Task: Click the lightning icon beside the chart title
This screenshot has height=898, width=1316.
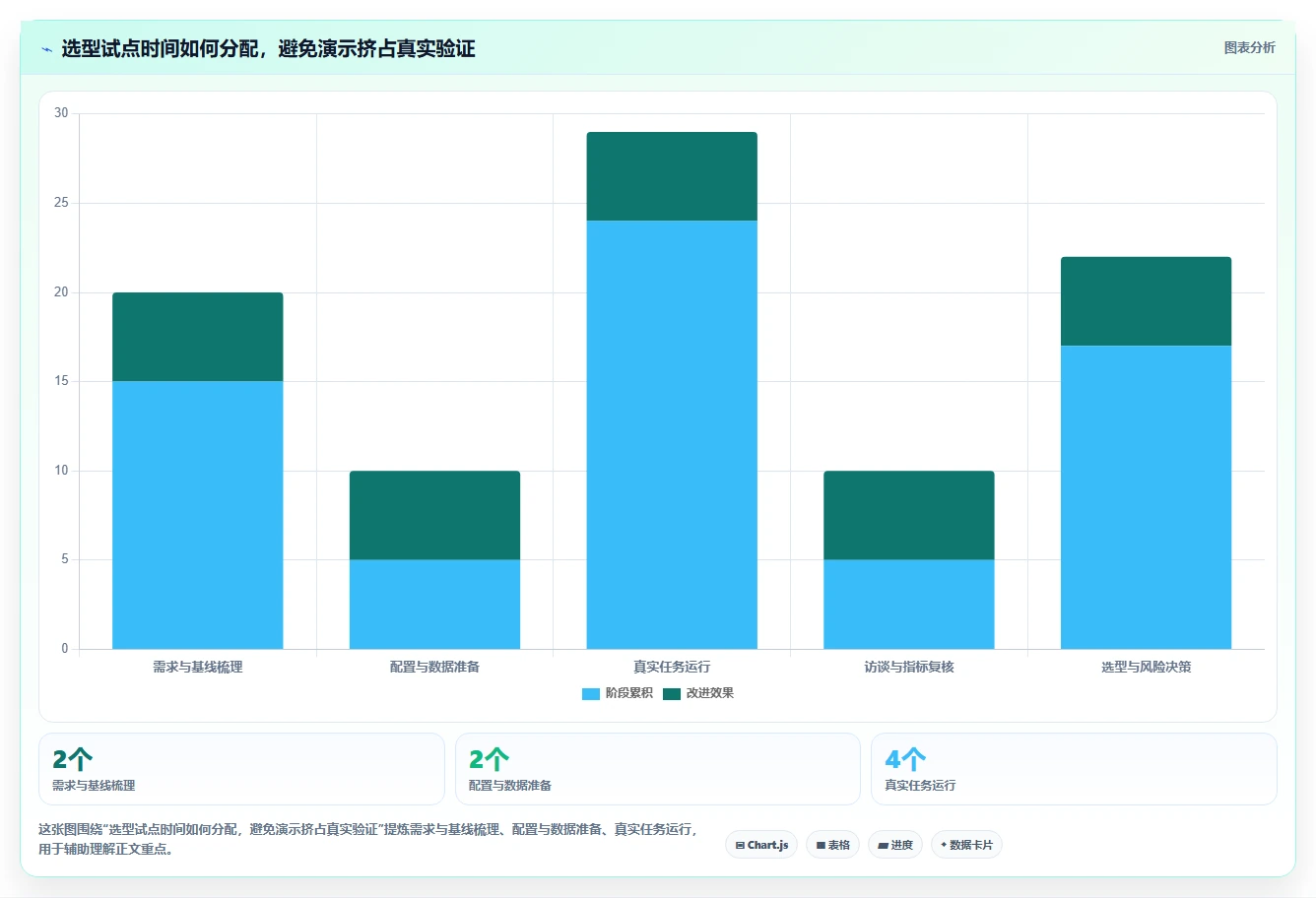Action: pyautogui.click(x=46, y=49)
